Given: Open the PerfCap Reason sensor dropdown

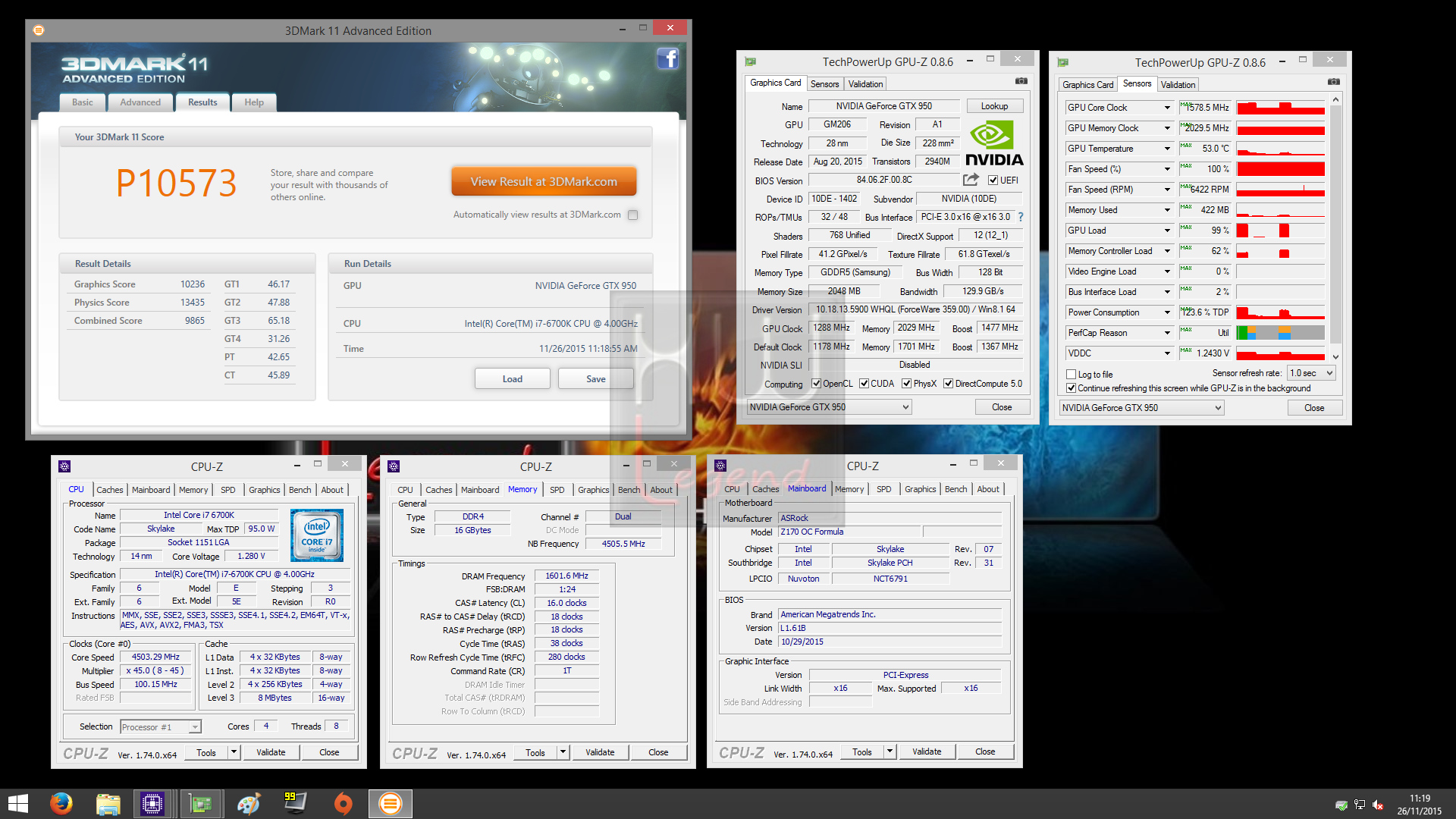Looking at the screenshot, I should coord(1167,333).
